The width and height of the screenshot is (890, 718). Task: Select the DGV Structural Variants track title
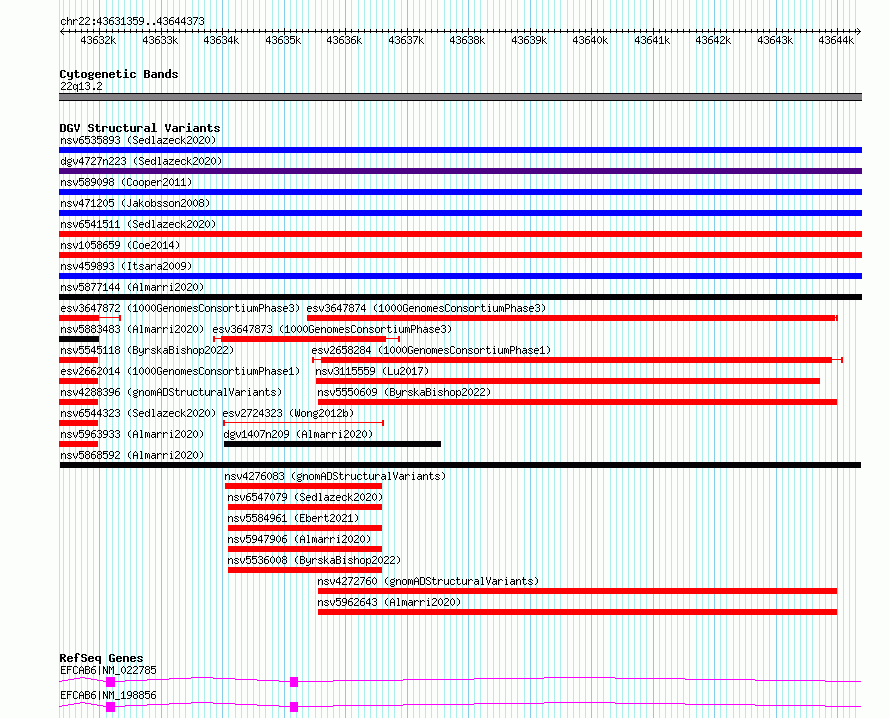(140, 128)
